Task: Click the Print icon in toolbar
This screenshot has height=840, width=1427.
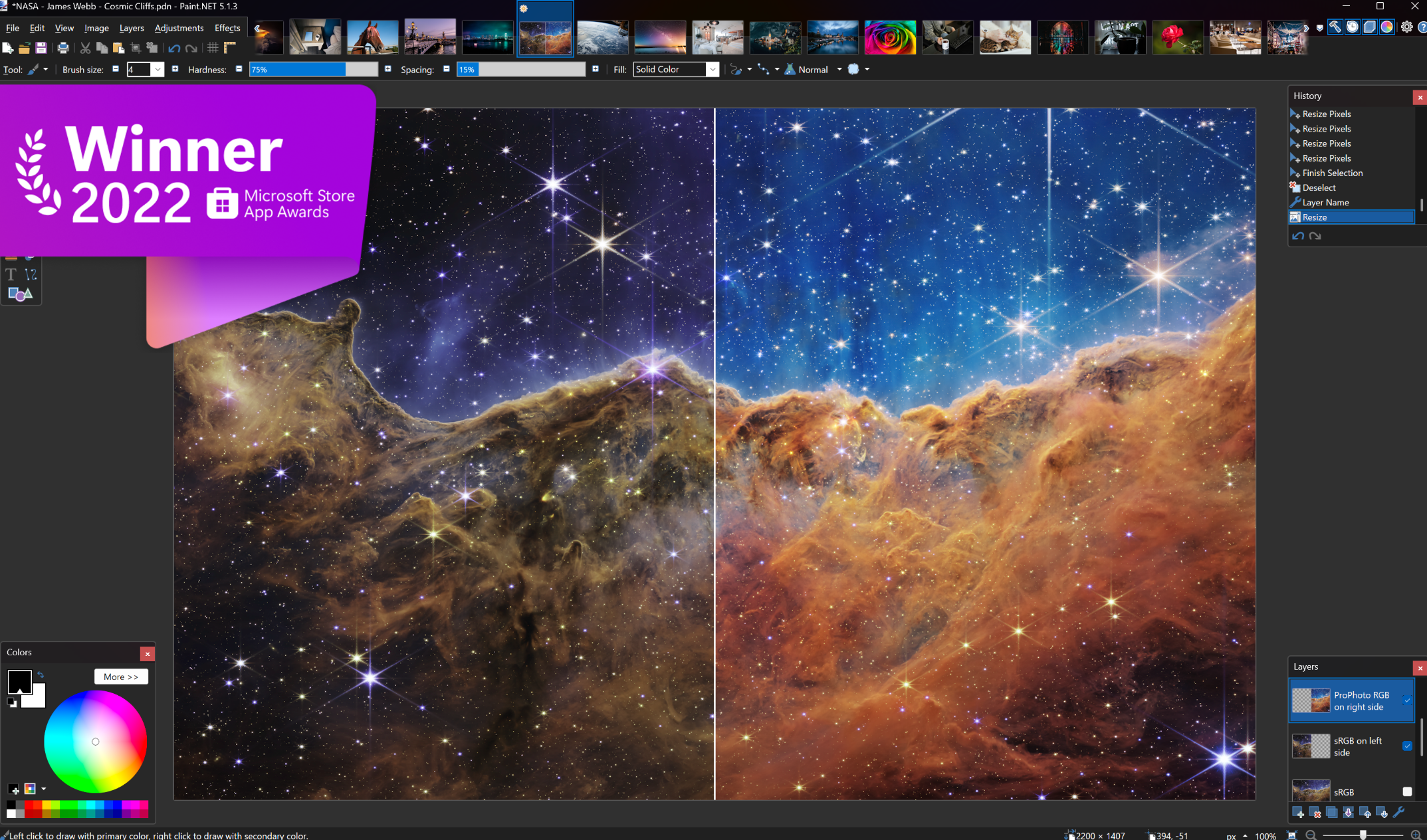Action: click(63, 48)
